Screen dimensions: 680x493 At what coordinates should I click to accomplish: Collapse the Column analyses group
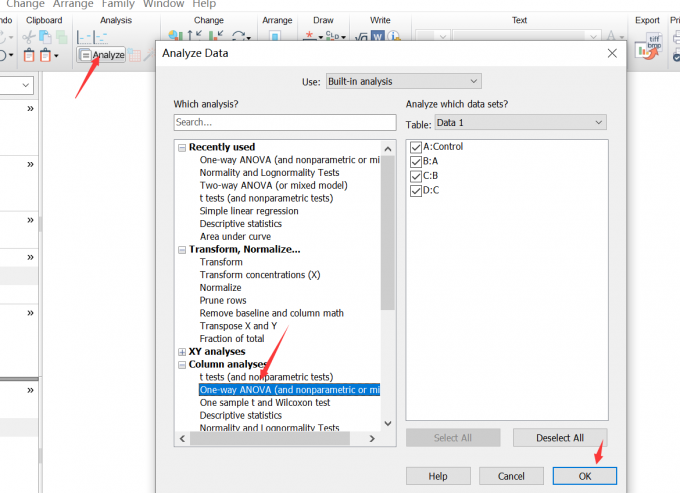point(182,365)
